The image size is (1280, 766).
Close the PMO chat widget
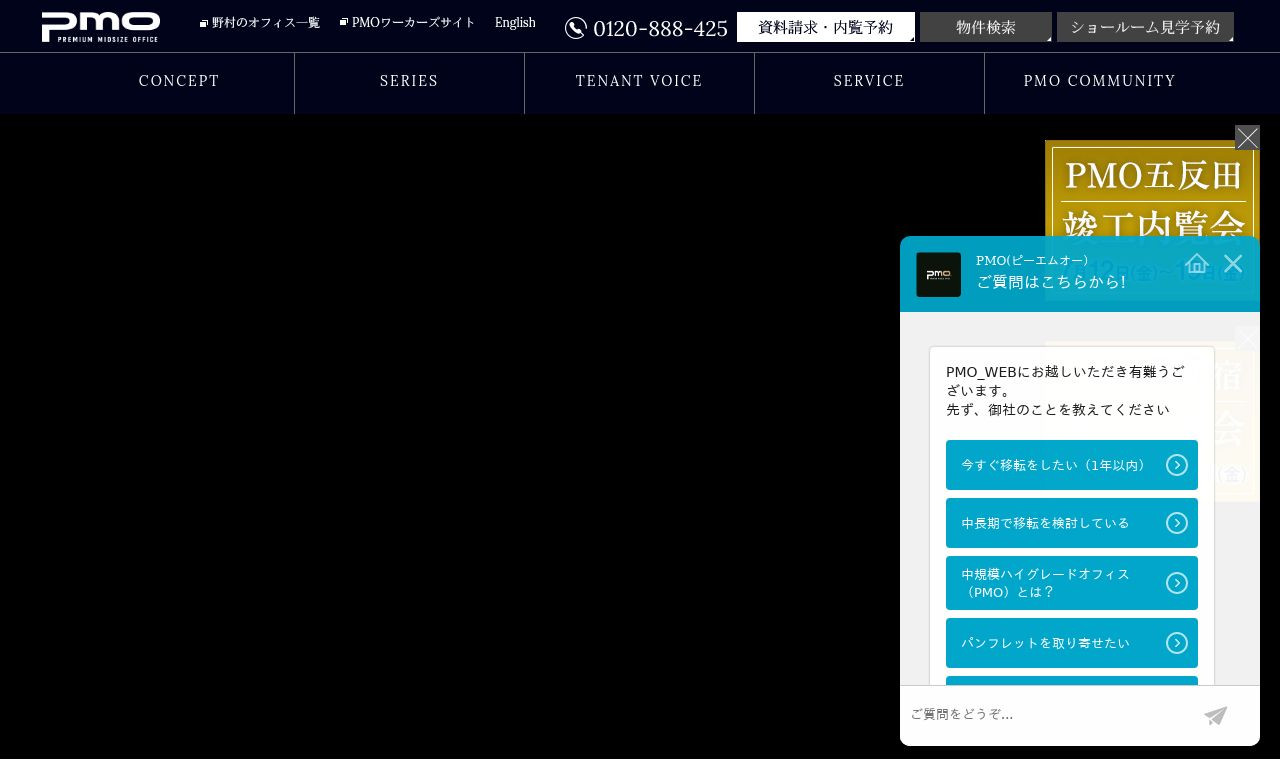(1233, 263)
